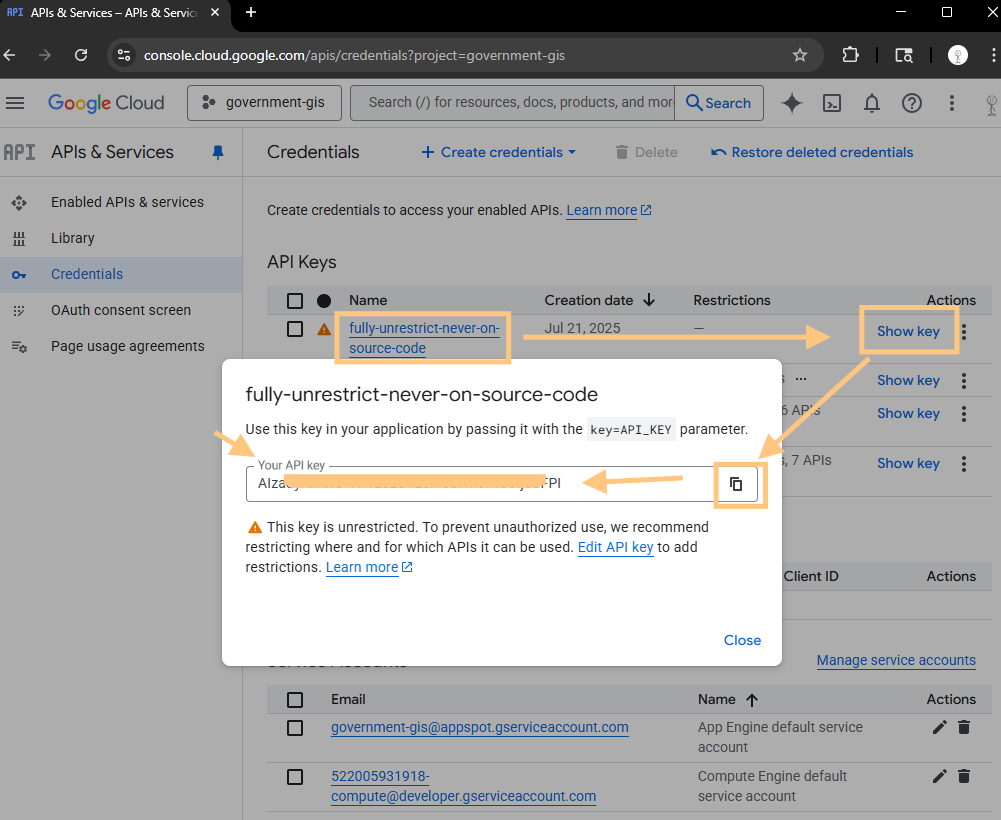Open a new browser tab
This screenshot has height=820, width=1001.
pos(251,12)
